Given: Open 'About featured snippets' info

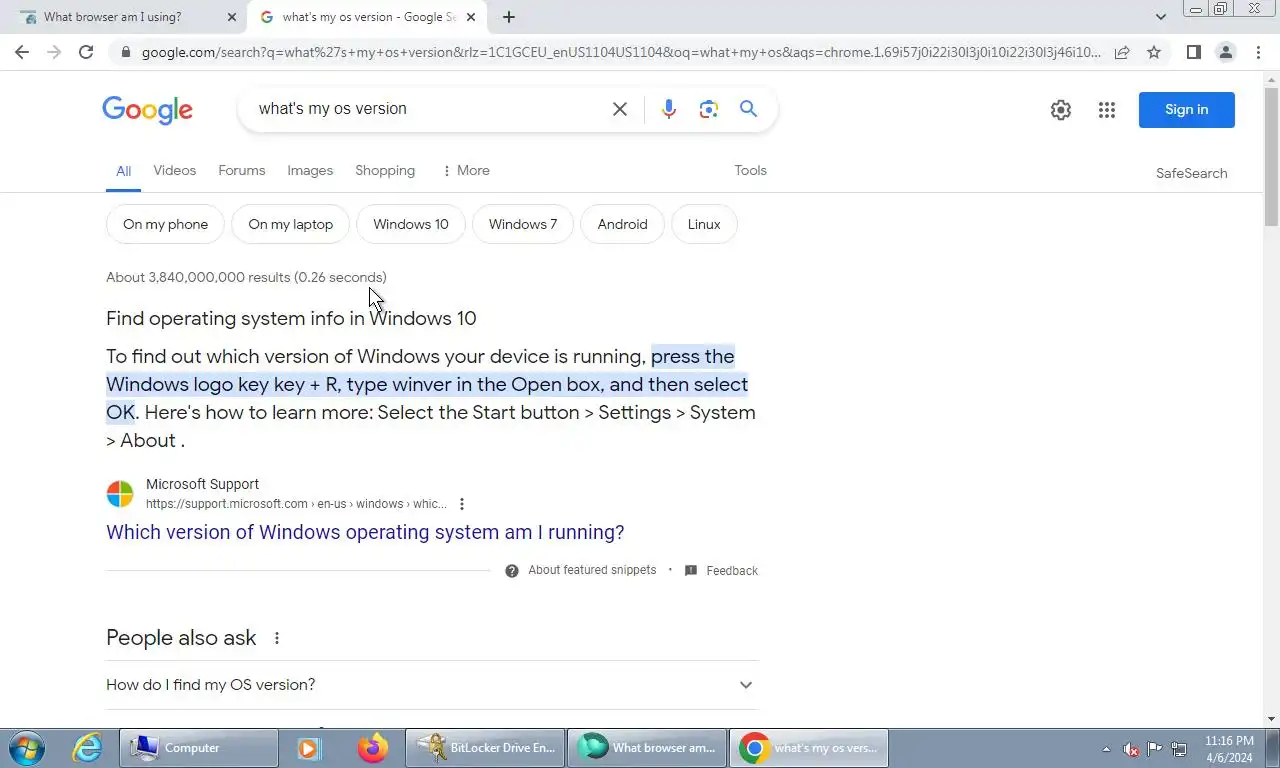Looking at the screenshot, I should tap(581, 570).
